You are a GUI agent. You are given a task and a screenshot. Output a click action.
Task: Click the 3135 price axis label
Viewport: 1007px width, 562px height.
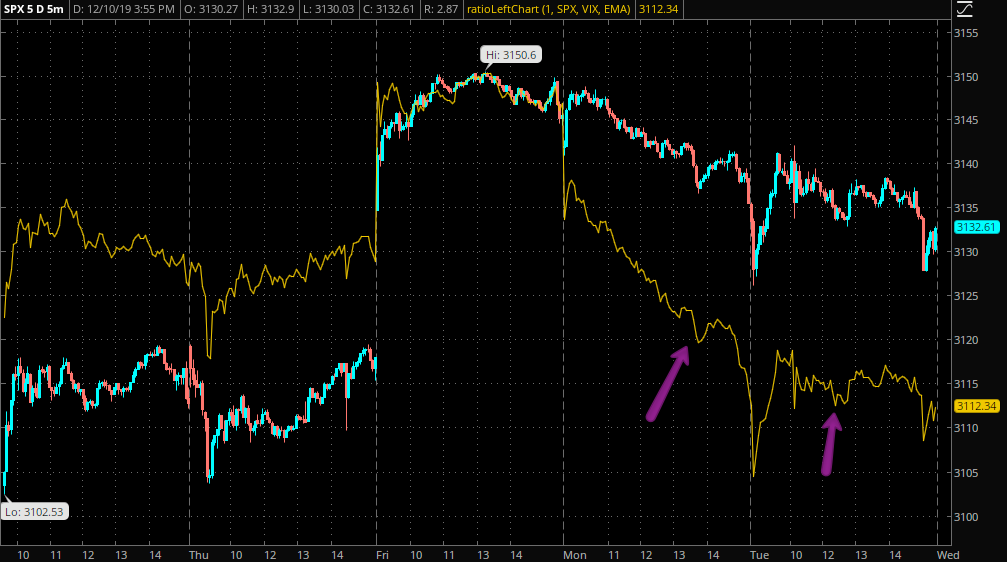click(x=966, y=208)
